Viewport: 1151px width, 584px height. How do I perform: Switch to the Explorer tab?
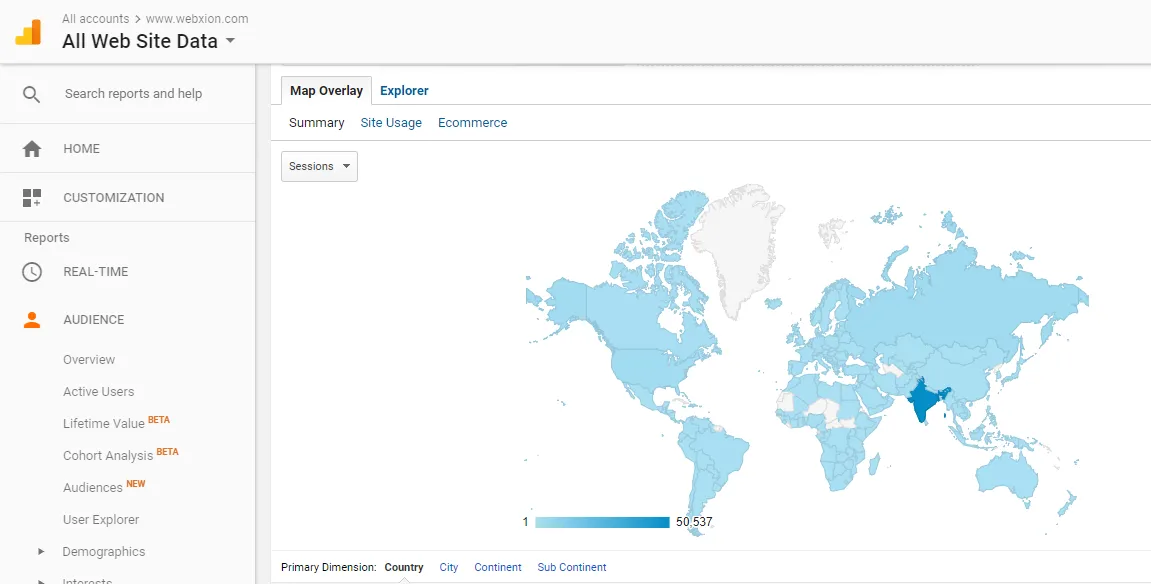pyautogui.click(x=404, y=91)
